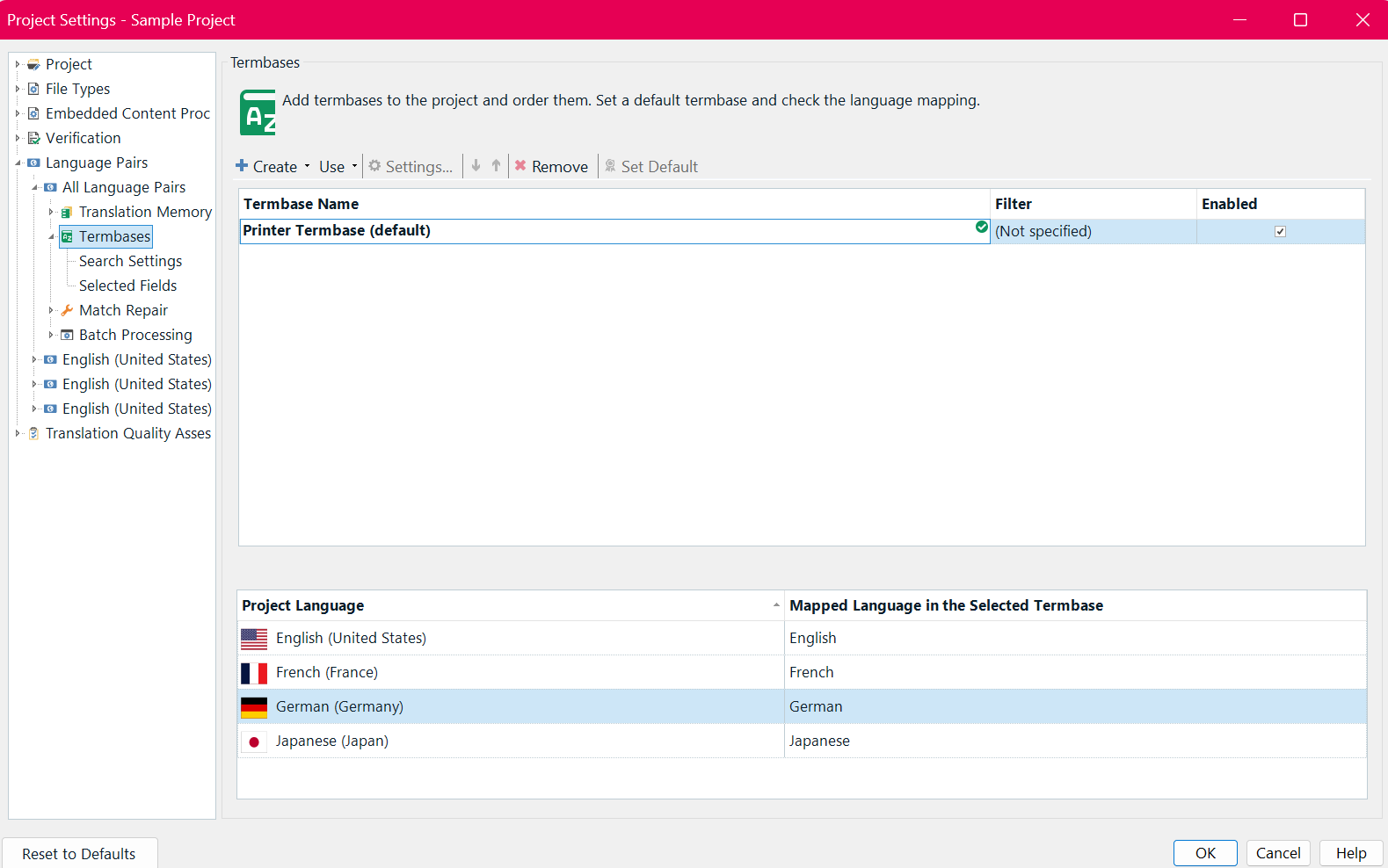
Task: Collapse the Language Pairs tree node
Action: coord(18,163)
